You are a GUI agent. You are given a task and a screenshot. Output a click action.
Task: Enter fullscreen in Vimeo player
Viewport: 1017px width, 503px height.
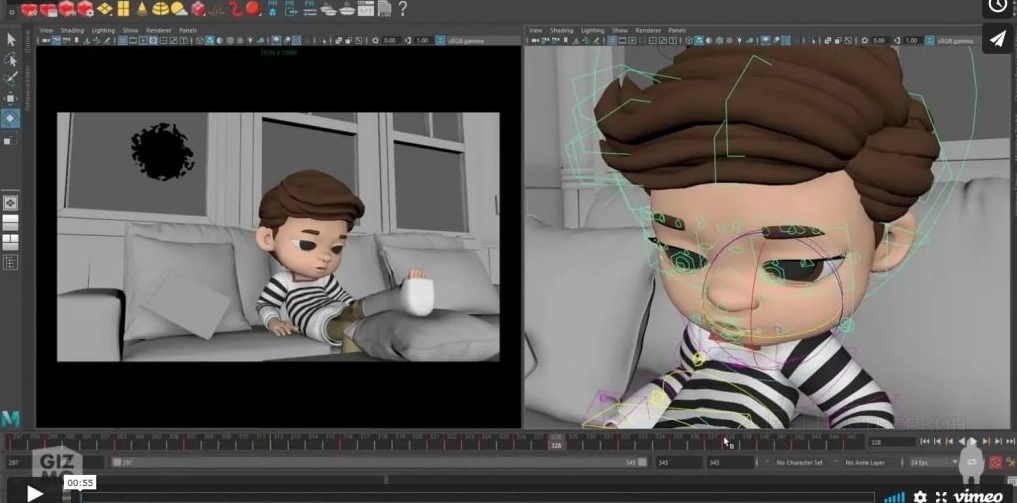coord(941,497)
